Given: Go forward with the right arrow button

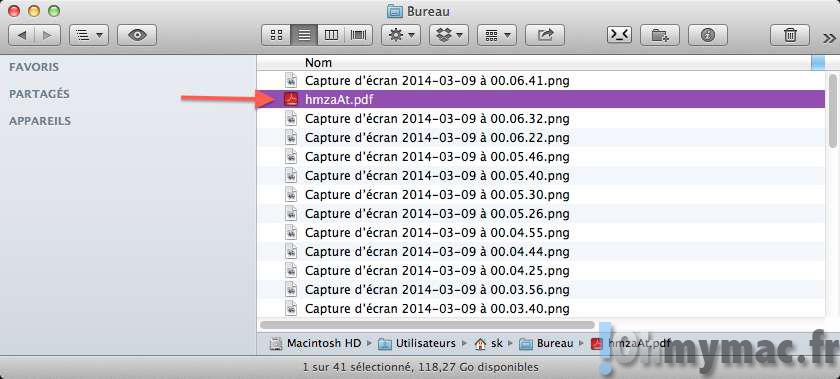Looking at the screenshot, I should coord(48,35).
